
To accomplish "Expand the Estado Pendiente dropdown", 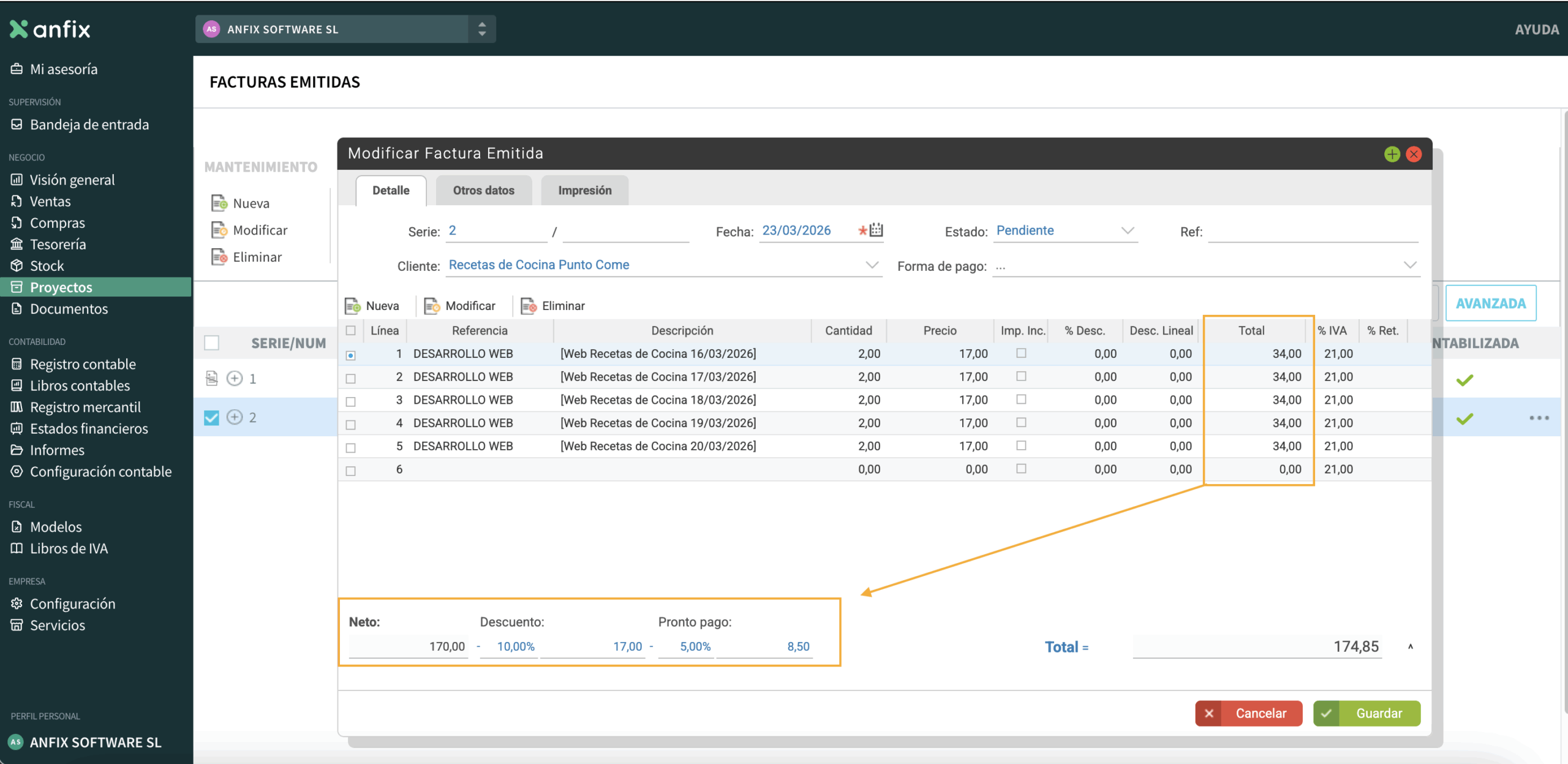I will click(x=1127, y=230).
